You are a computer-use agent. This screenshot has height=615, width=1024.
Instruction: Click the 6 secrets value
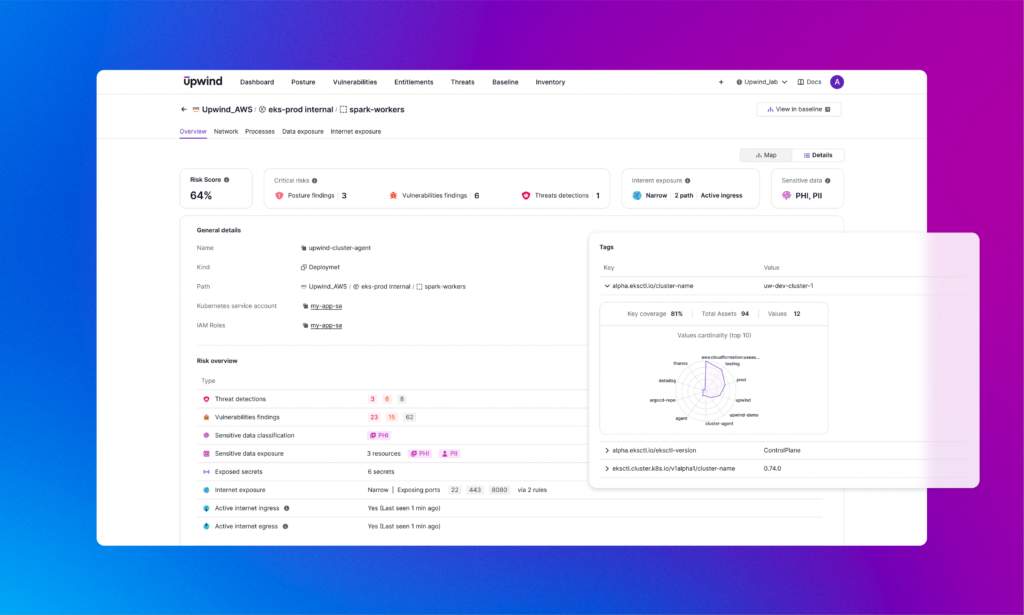[x=381, y=472]
